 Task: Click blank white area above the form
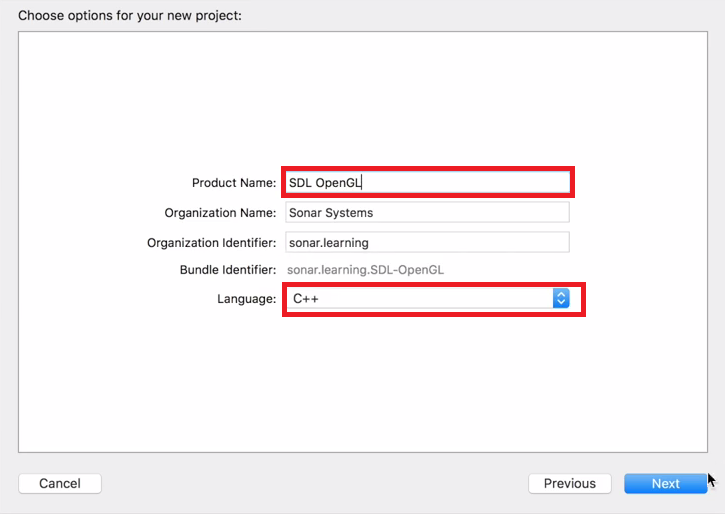363,97
